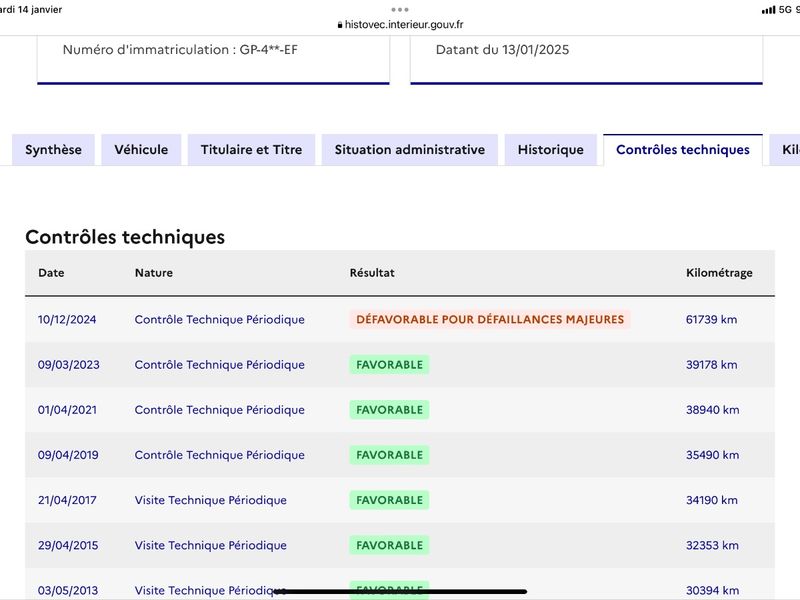Click the Résultat column header

click(x=372, y=272)
